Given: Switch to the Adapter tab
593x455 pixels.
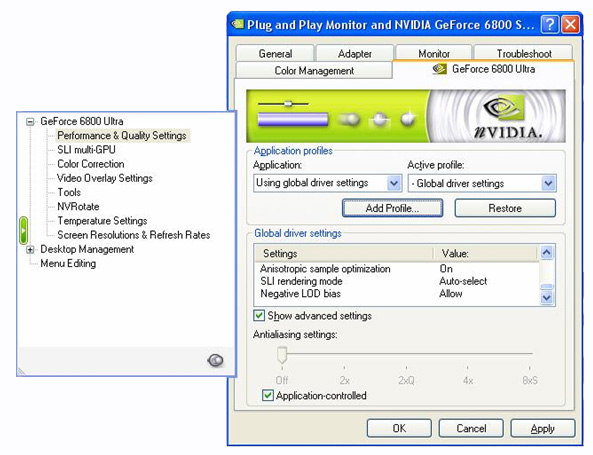Looking at the screenshot, I should click(x=355, y=54).
